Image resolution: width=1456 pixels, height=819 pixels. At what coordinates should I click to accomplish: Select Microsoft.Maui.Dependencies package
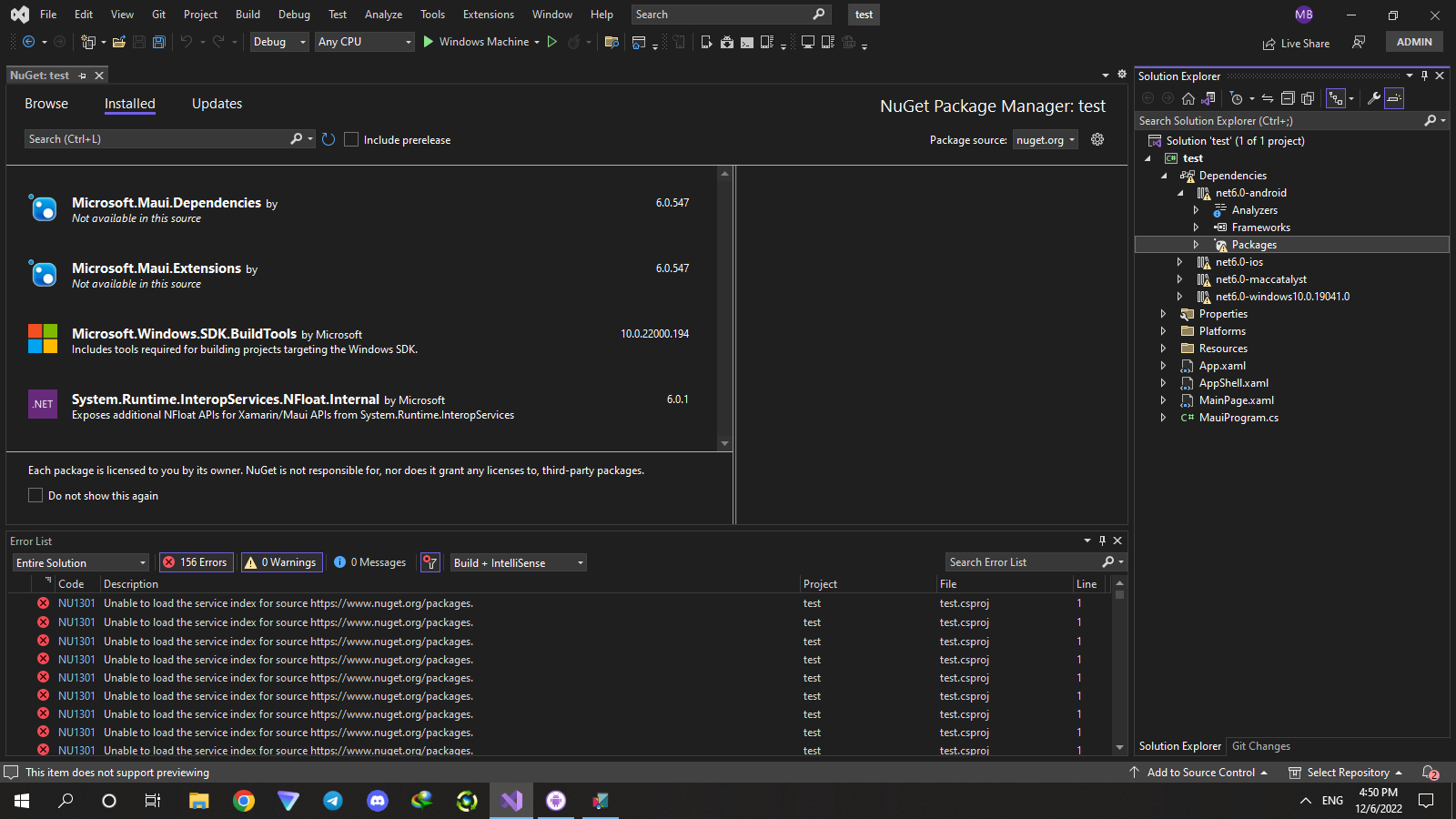[x=360, y=209]
